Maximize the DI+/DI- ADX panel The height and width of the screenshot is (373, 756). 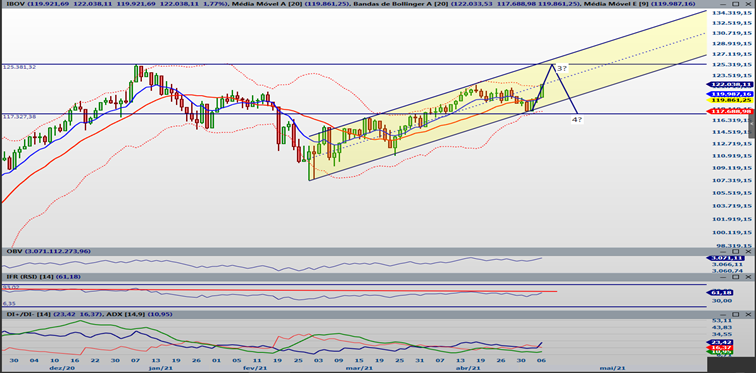[736, 314]
